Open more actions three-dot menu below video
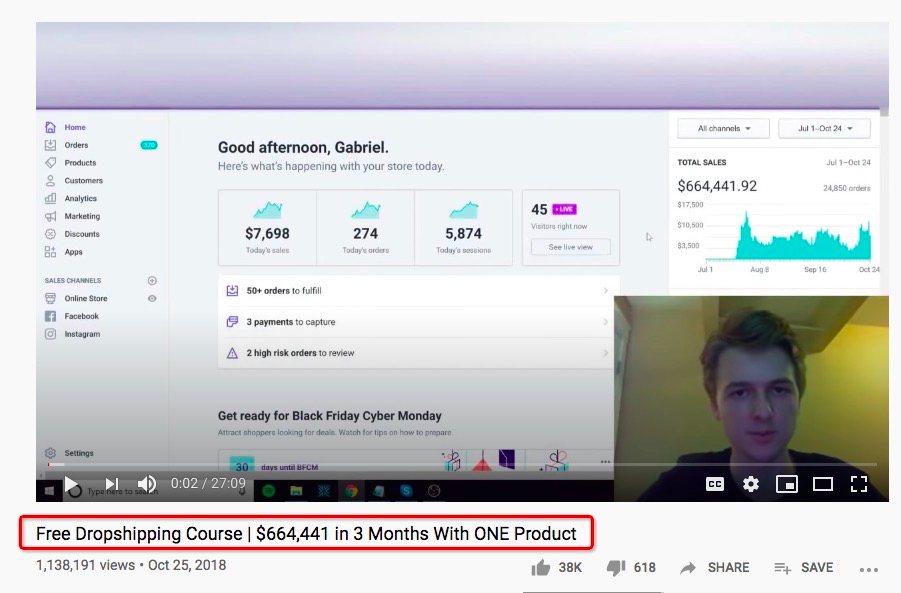This screenshot has width=901, height=593. click(869, 569)
